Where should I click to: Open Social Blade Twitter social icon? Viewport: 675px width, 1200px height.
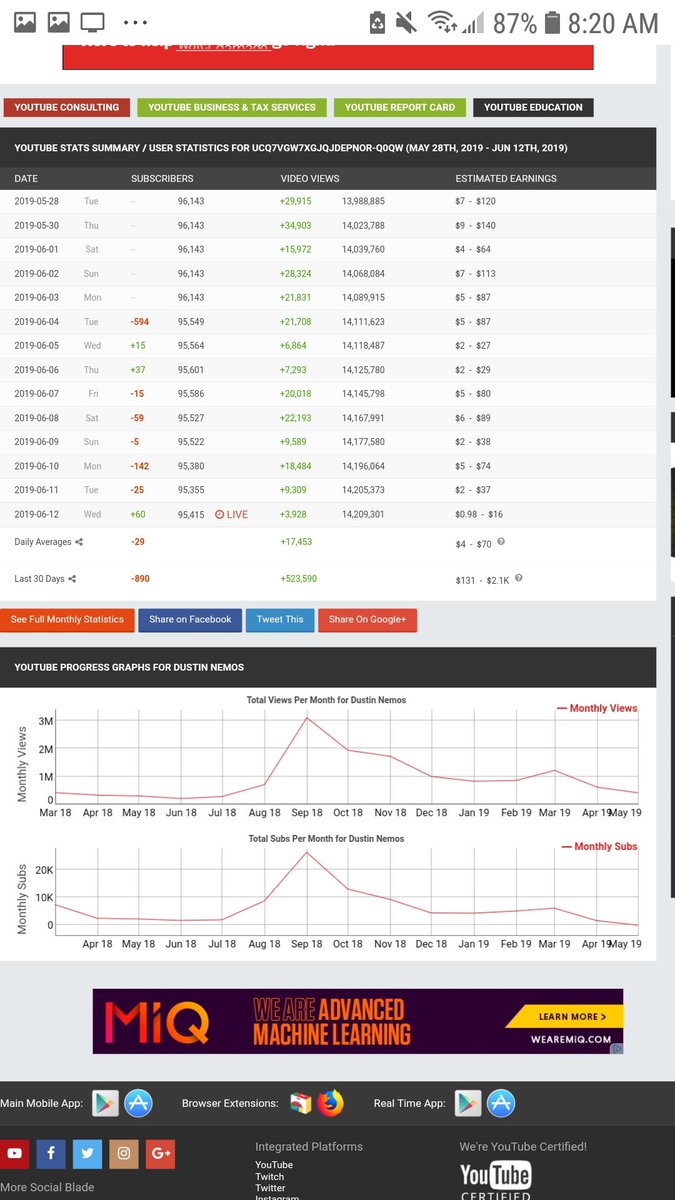coord(87,1153)
